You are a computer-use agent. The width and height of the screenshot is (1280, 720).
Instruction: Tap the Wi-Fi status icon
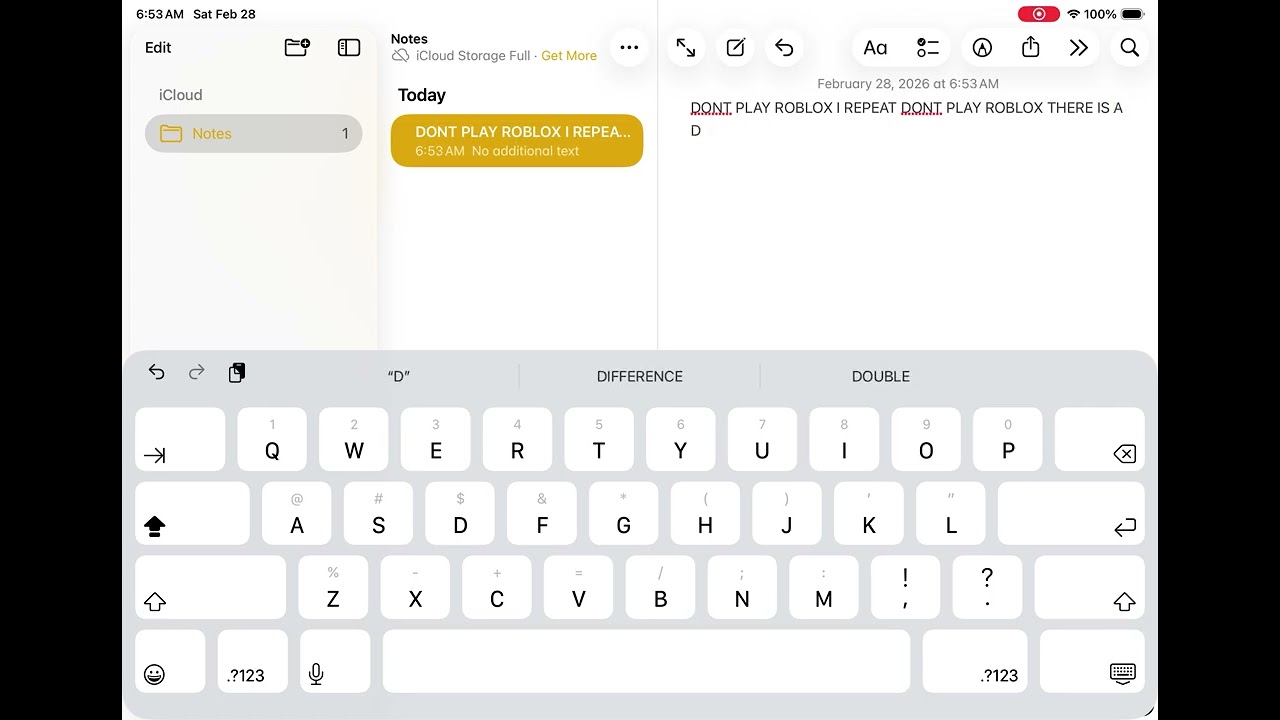click(1074, 14)
